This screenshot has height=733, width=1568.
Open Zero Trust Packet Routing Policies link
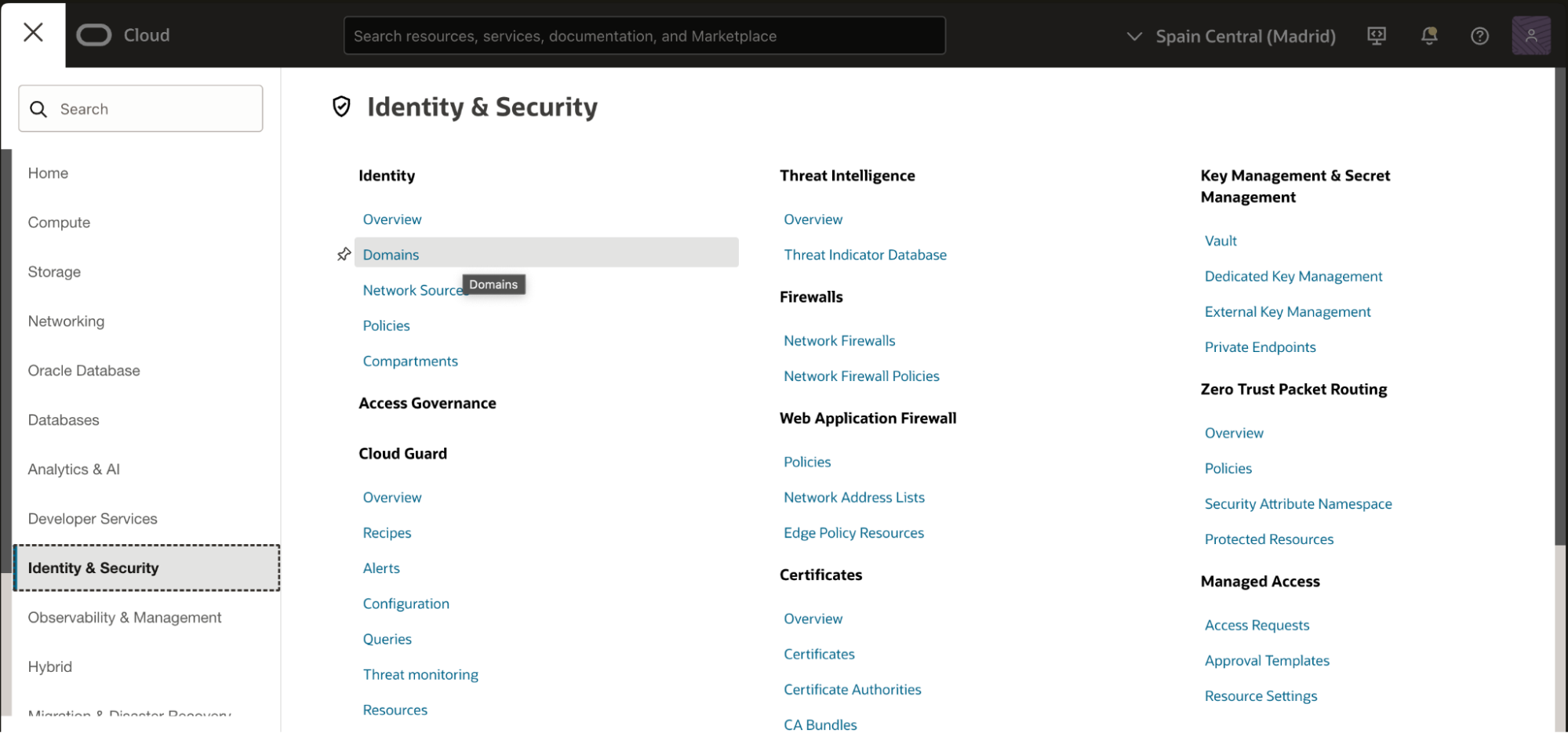(x=1228, y=469)
